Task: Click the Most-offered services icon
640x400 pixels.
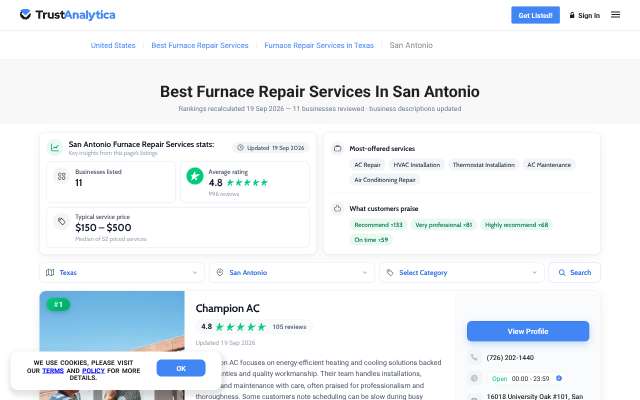Action: tap(338, 149)
